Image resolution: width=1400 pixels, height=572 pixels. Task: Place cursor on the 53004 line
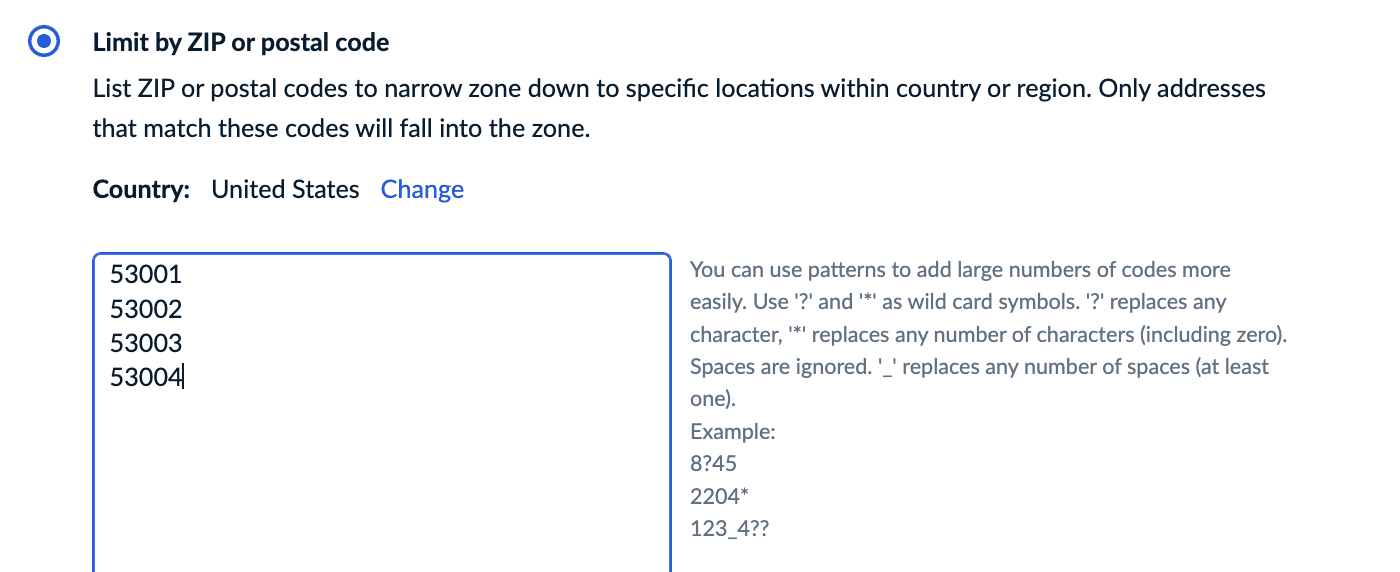coord(146,378)
